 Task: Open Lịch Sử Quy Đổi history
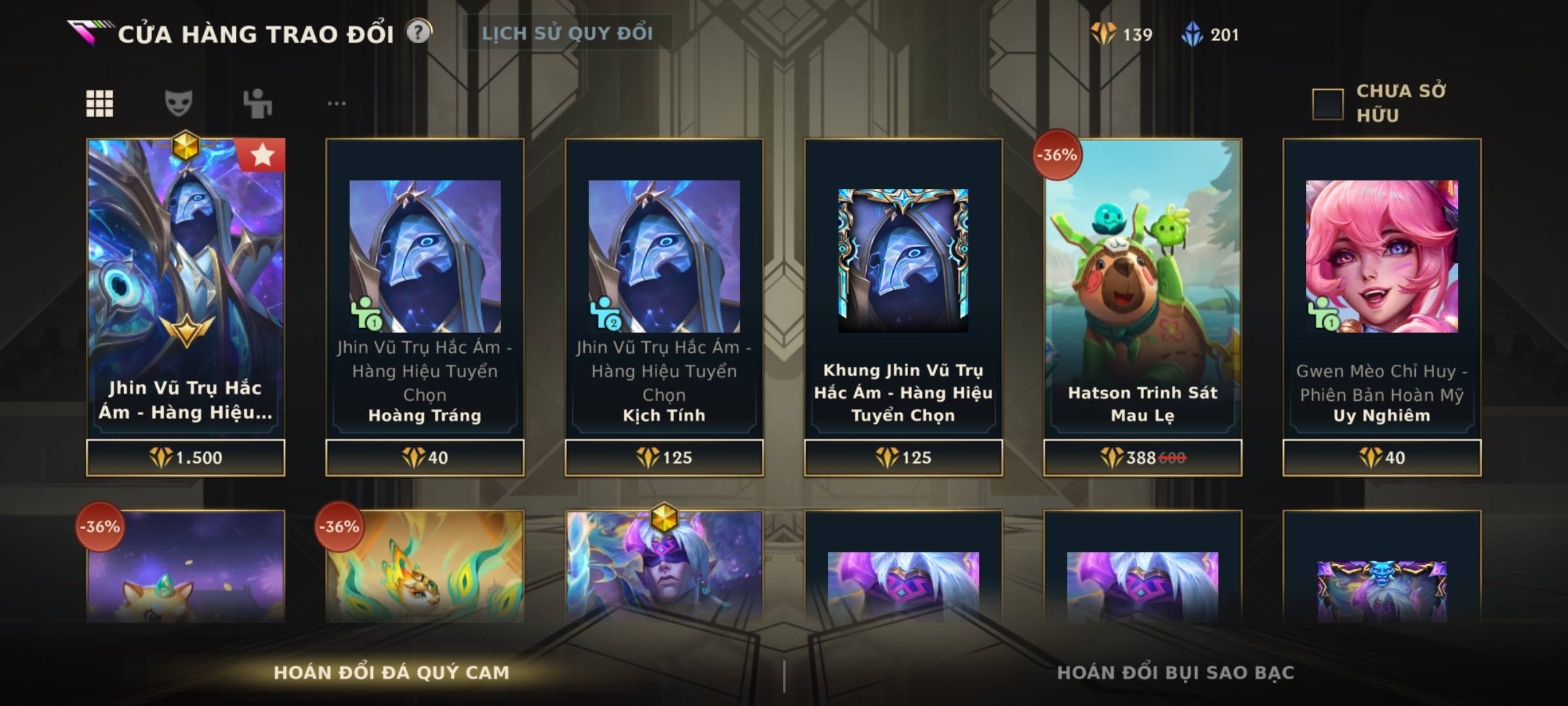[567, 33]
